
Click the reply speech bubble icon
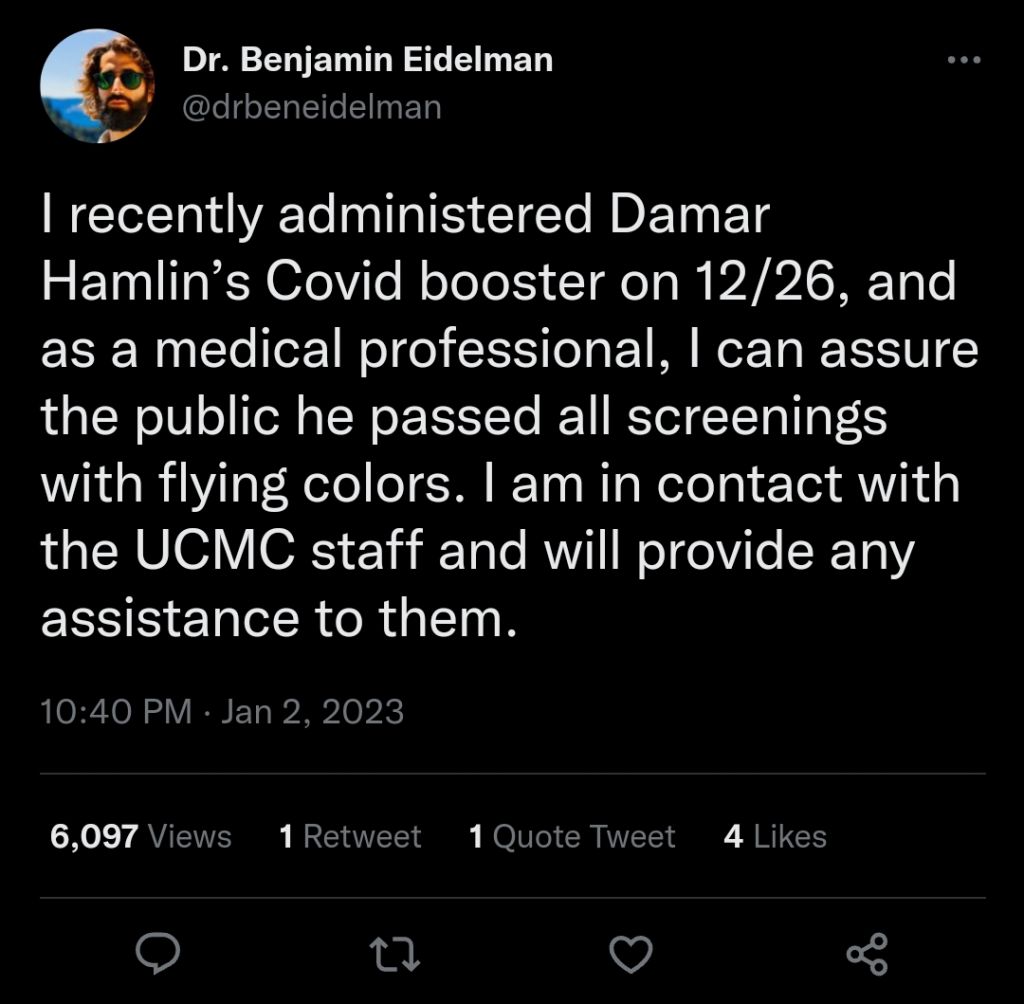[x=157, y=953]
